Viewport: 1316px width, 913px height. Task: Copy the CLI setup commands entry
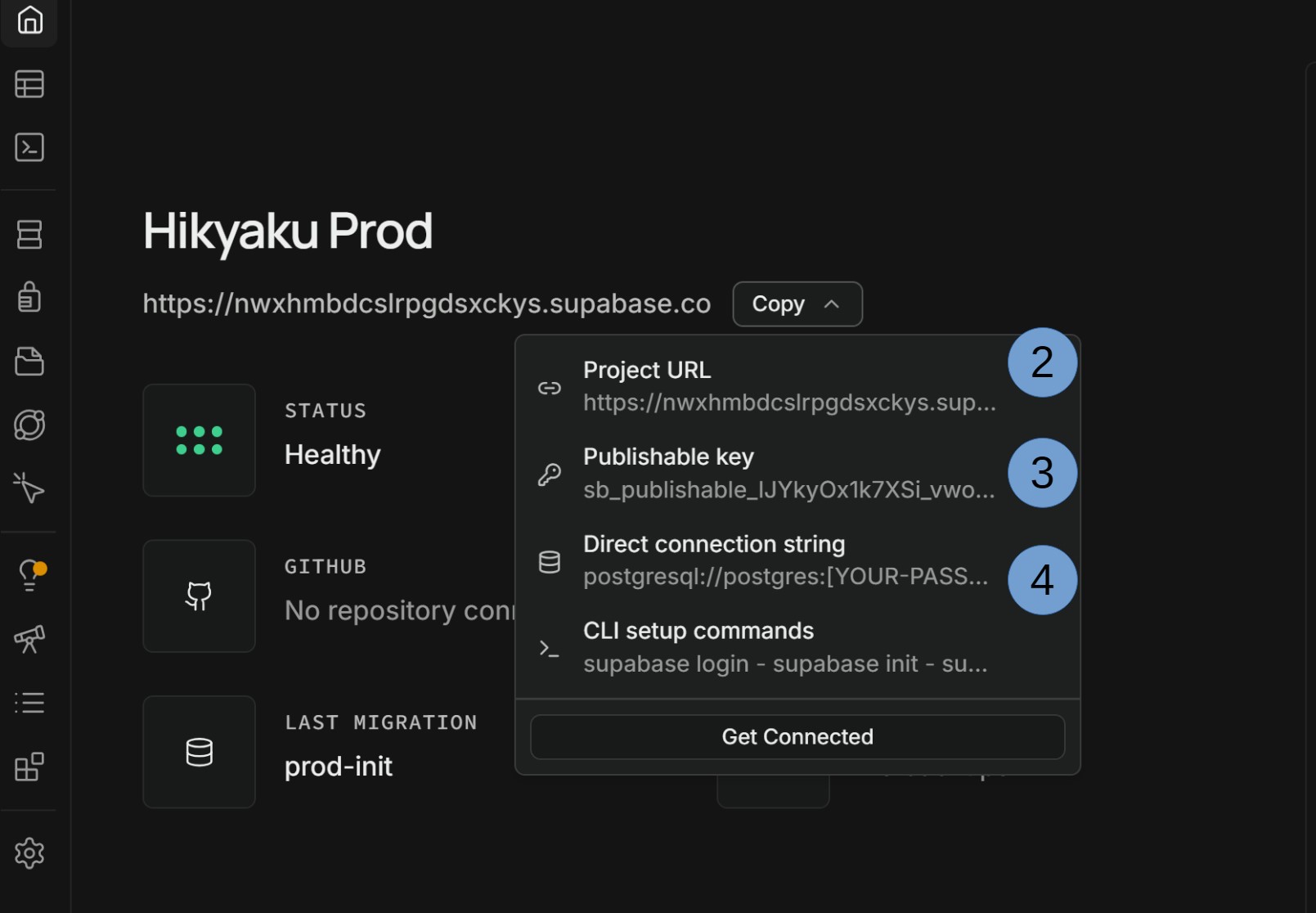797,647
